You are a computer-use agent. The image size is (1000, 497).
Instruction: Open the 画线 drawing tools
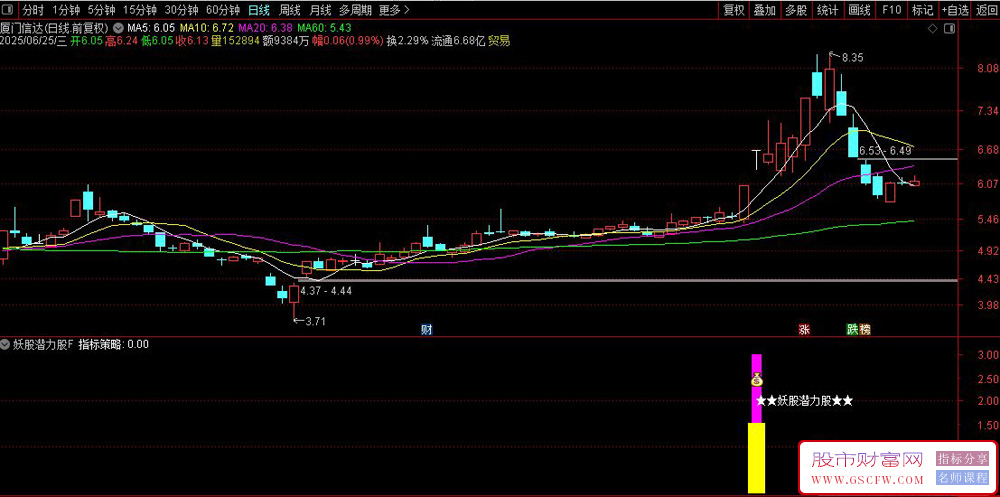click(860, 10)
